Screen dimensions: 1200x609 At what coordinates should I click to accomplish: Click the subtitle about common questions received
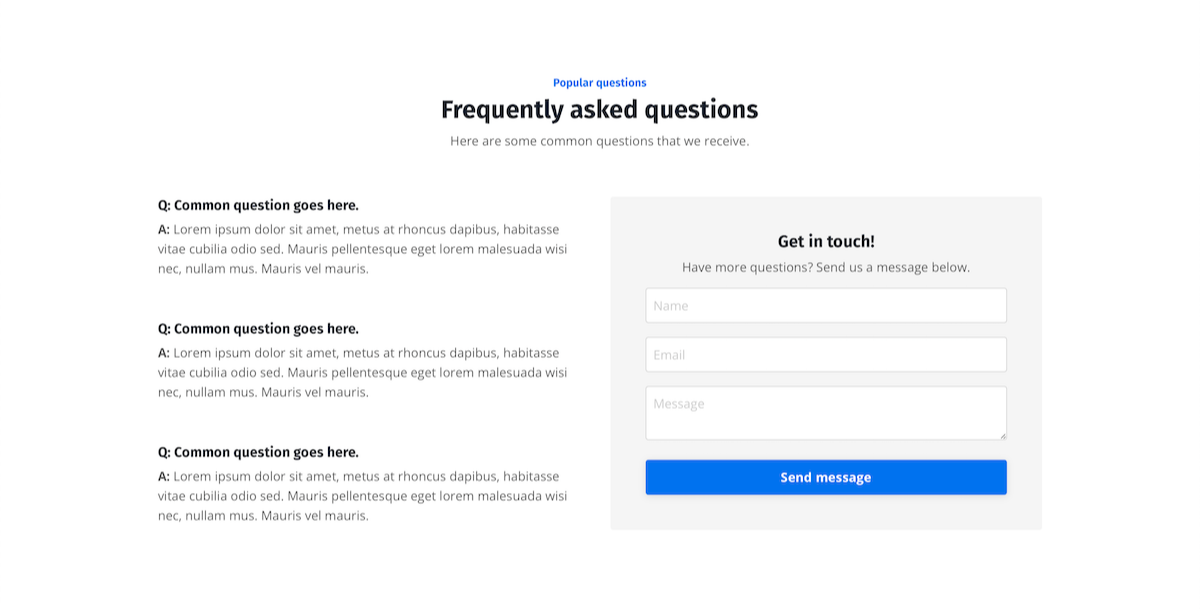click(599, 141)
